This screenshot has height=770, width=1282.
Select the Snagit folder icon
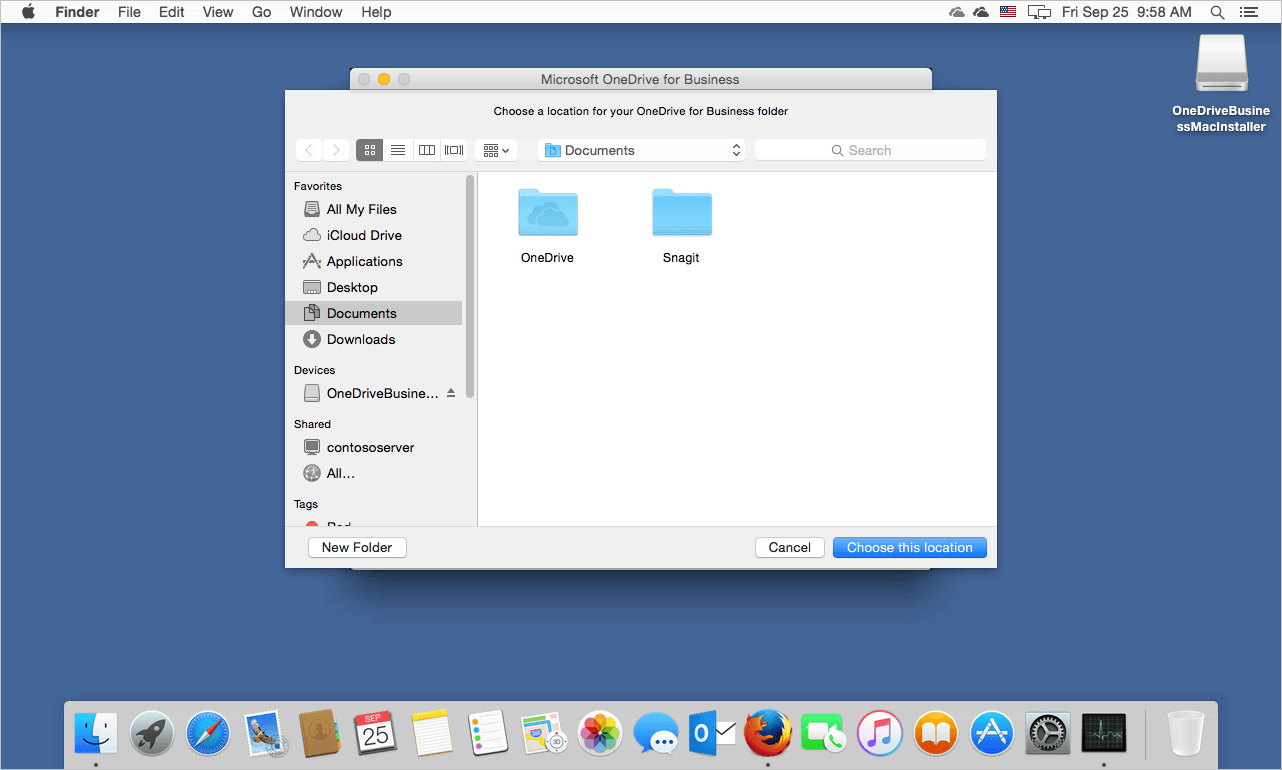point(681,212)
